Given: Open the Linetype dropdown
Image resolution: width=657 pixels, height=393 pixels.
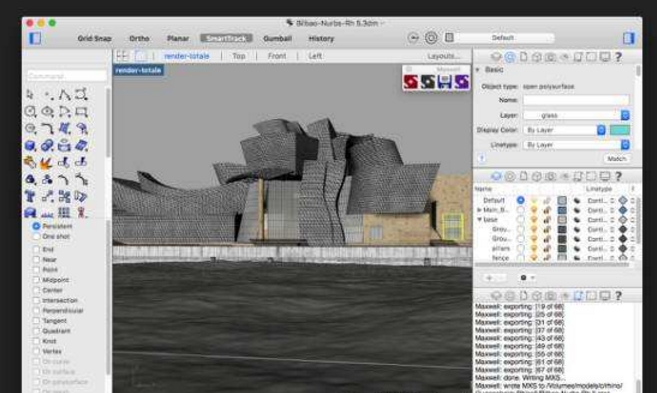Looking at the screenshot, I should pyautogui.click(x=576, y=145).
